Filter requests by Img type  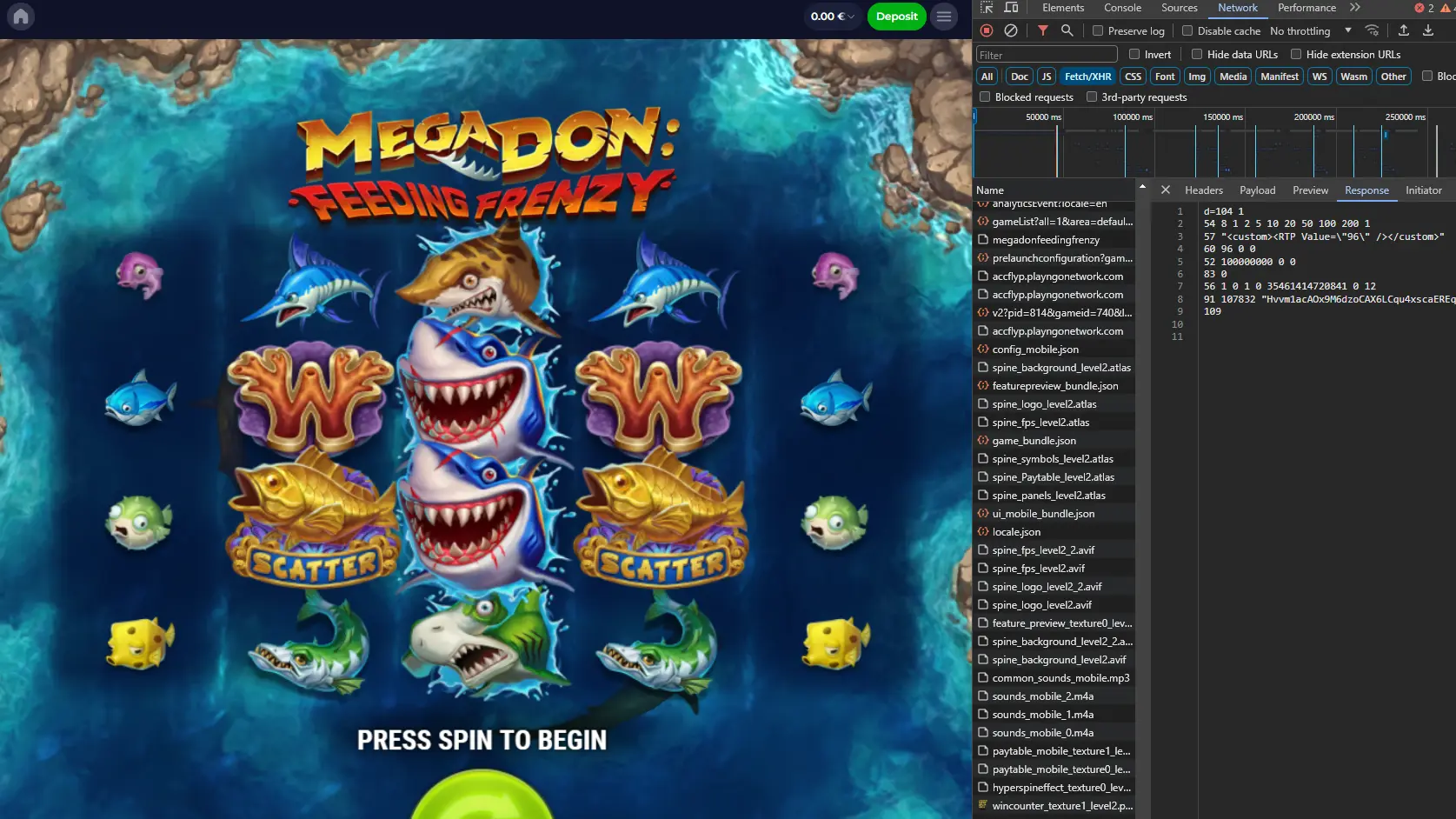[x=1197, y=77]
